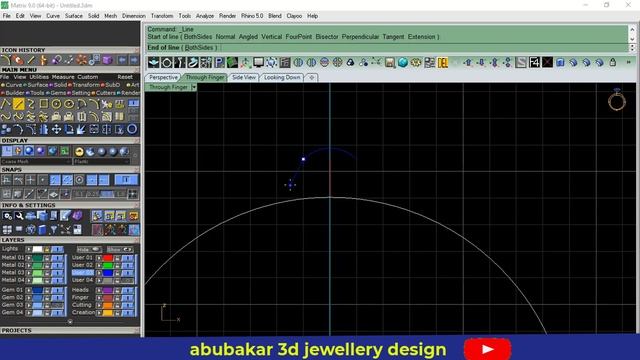Click the red User 01 color swatch
640x360 pixels.
tap(108, 258)
